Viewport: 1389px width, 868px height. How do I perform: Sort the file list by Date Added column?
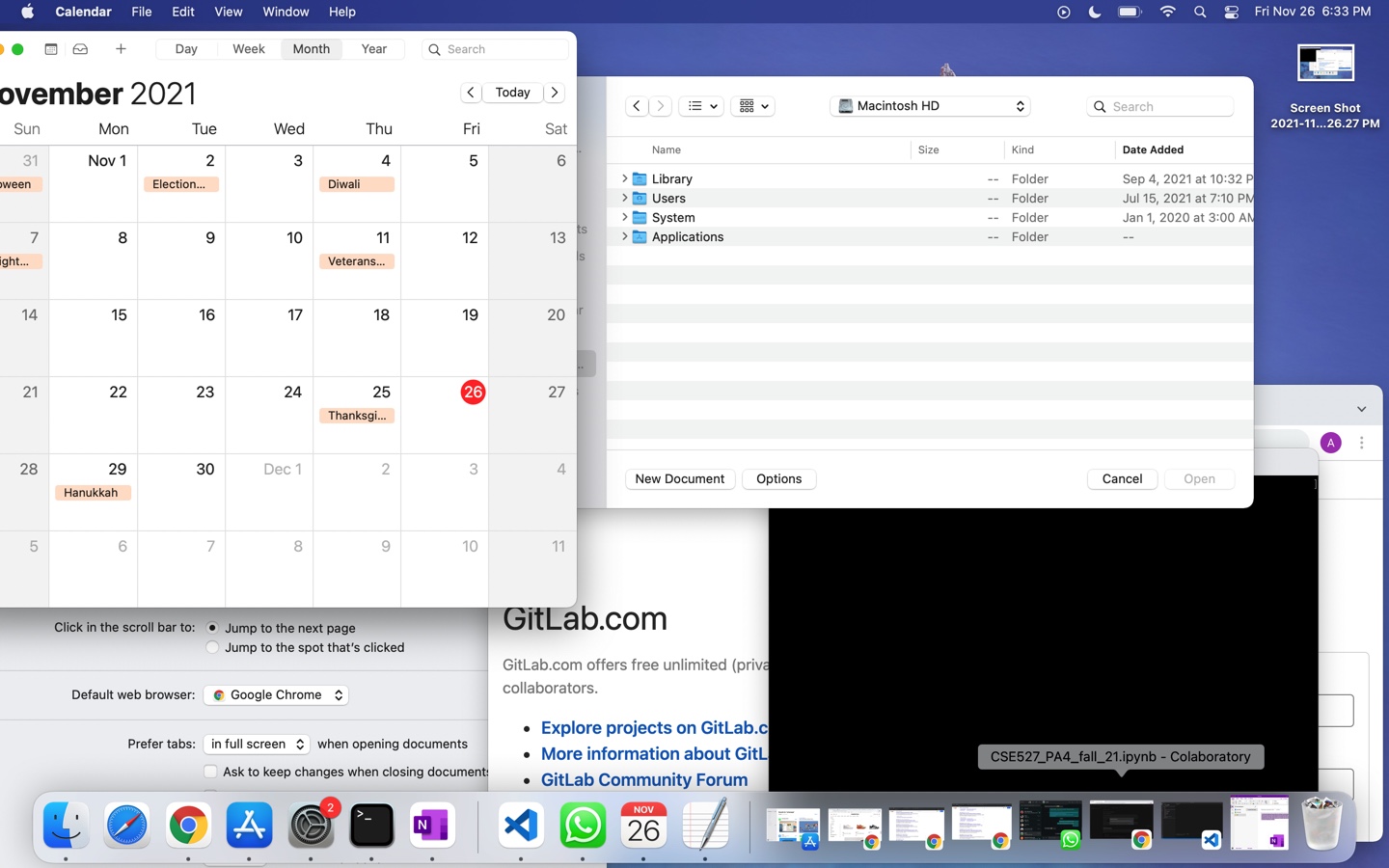click(1153, 149)
